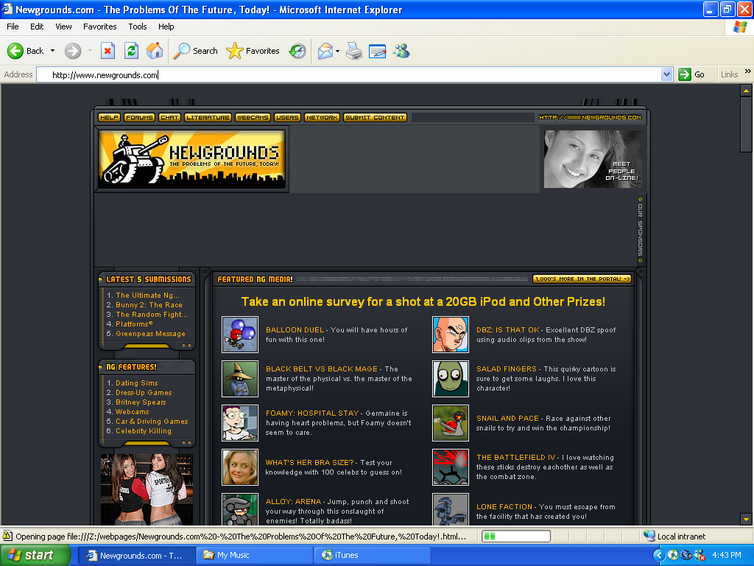Open the Salad Fingers link
Screen dimensions: 754x566
(506, 369)
